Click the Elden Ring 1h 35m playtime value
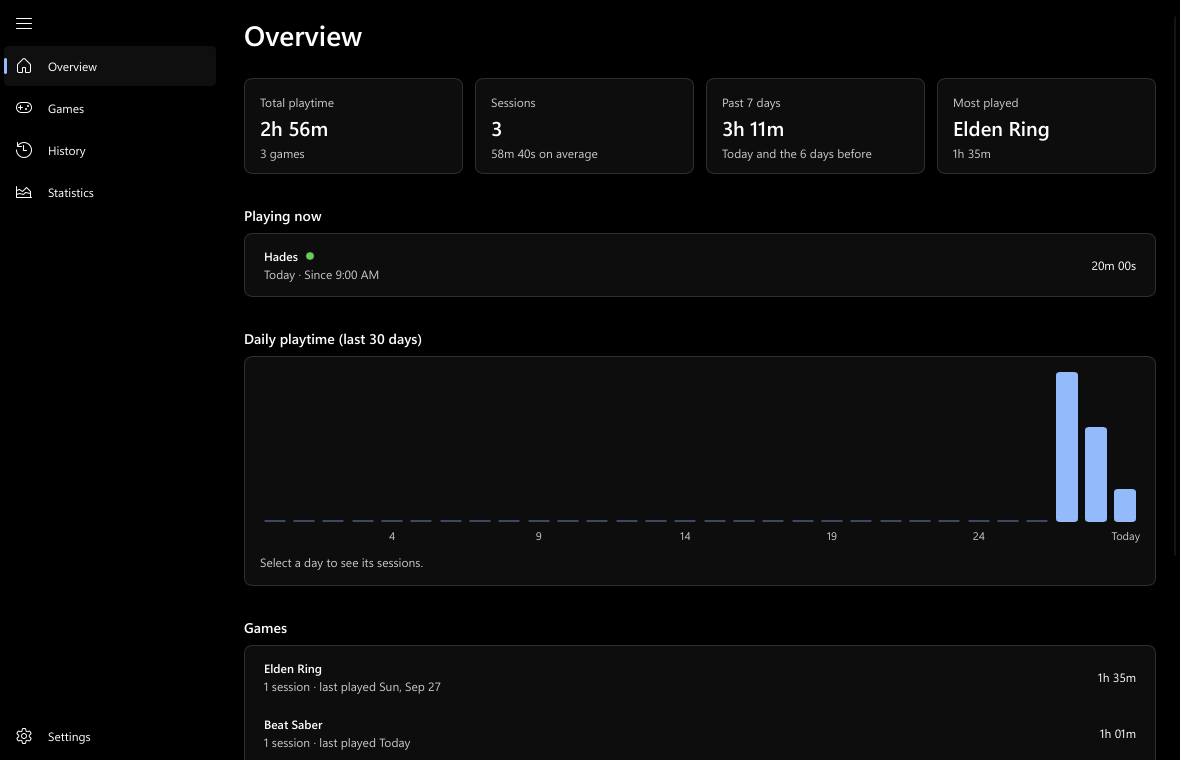The image size is (1180, 760). point(1116,678)
